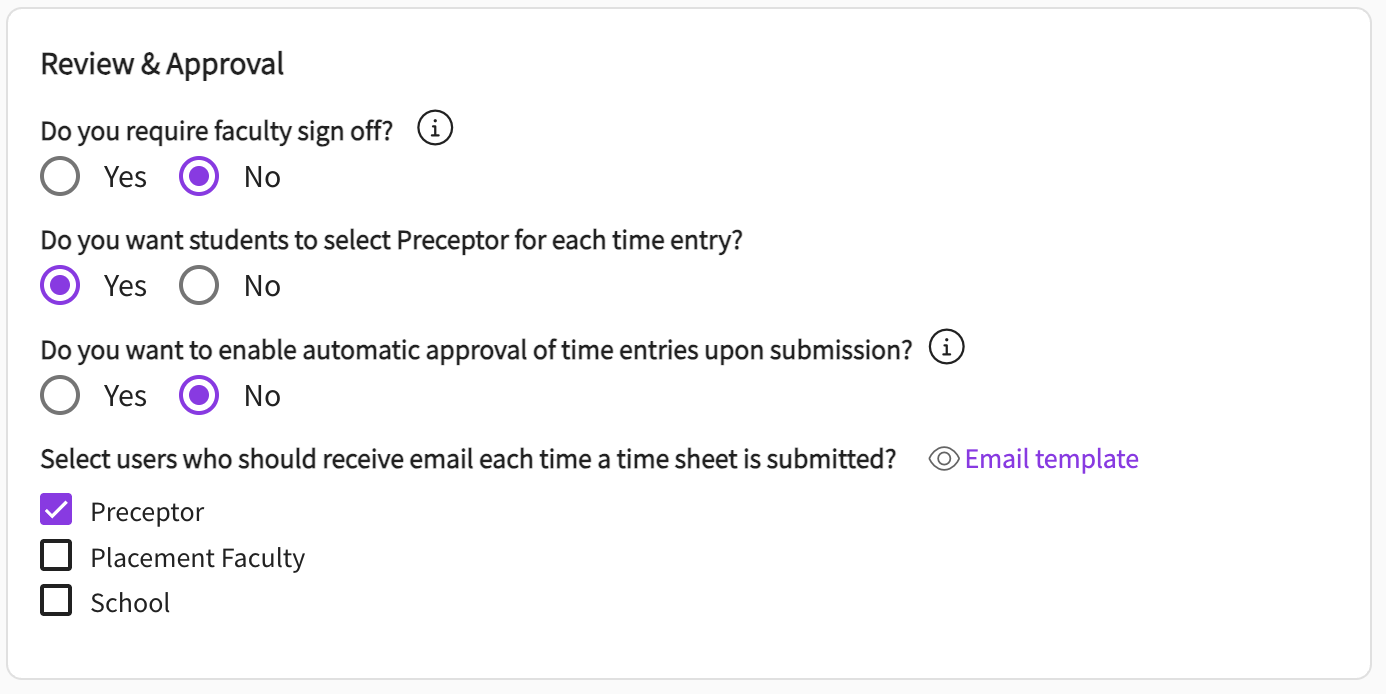The width and height of the screenshot is (1386, 694).
Task: Click the 'Placement Faculty' label text
Action: 197,558
